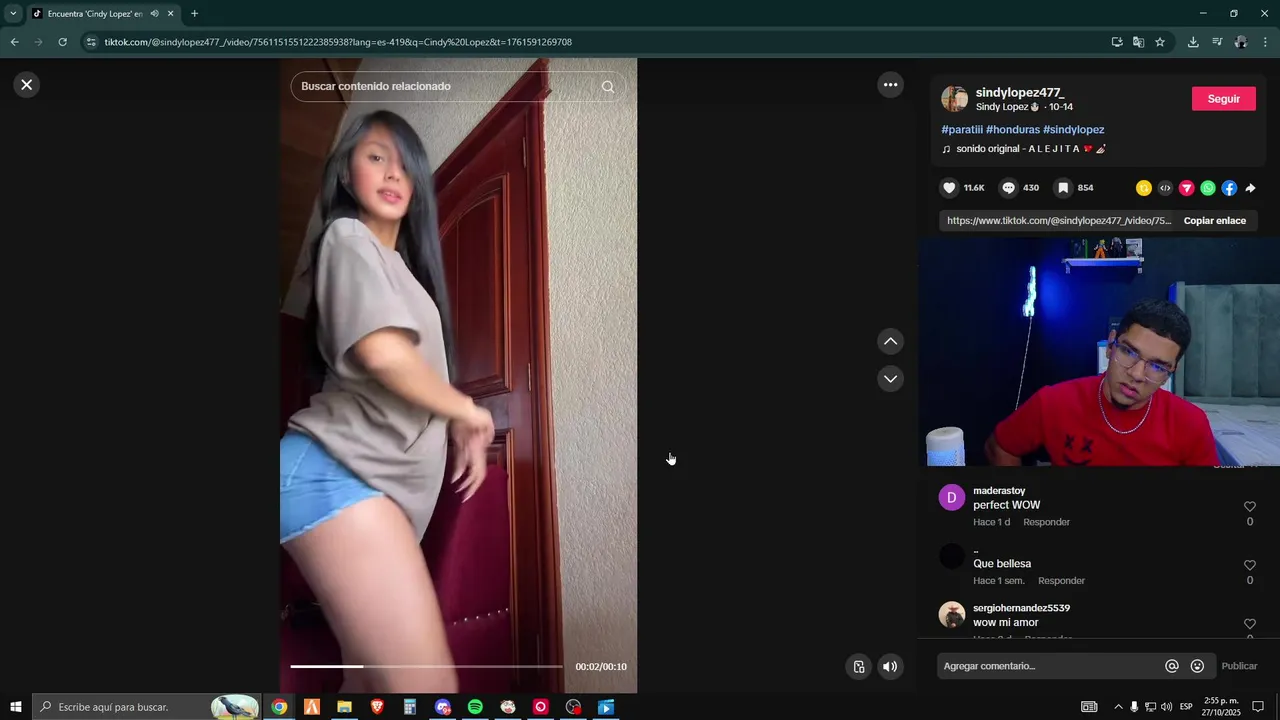1280x720 pixels.
Task: Open the Windows Start menu
Action: [x=16, y=707]
